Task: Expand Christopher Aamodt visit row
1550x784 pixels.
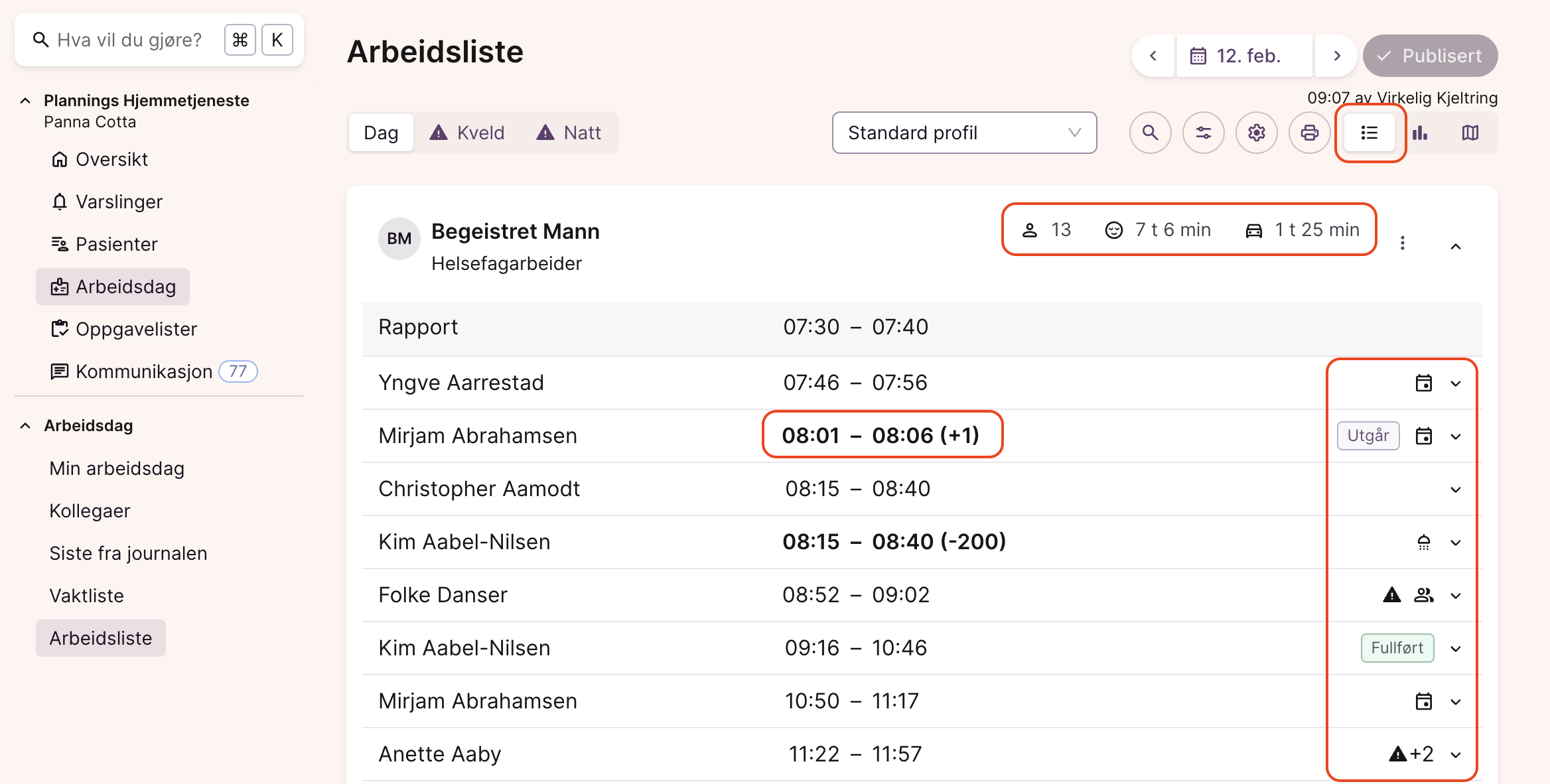Action: (1455, 490)
